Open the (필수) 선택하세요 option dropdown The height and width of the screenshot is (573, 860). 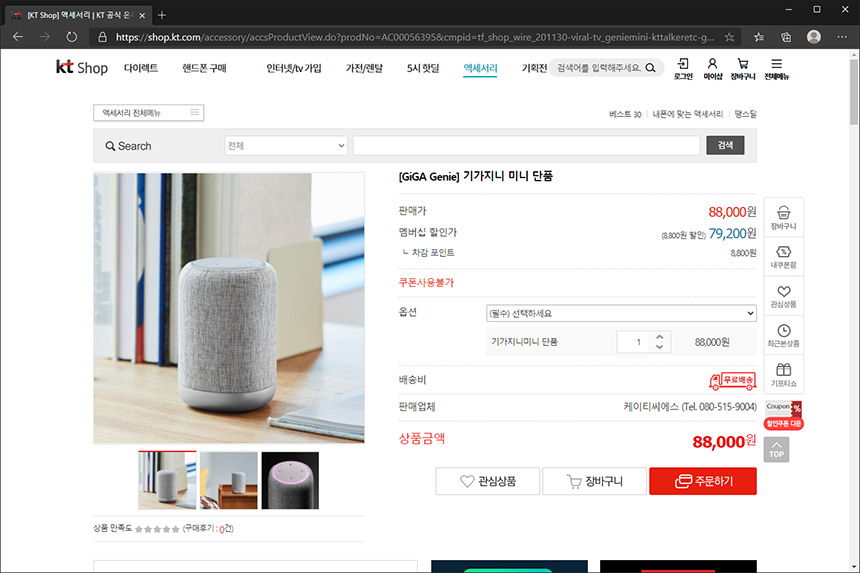(x=621, y=313)
